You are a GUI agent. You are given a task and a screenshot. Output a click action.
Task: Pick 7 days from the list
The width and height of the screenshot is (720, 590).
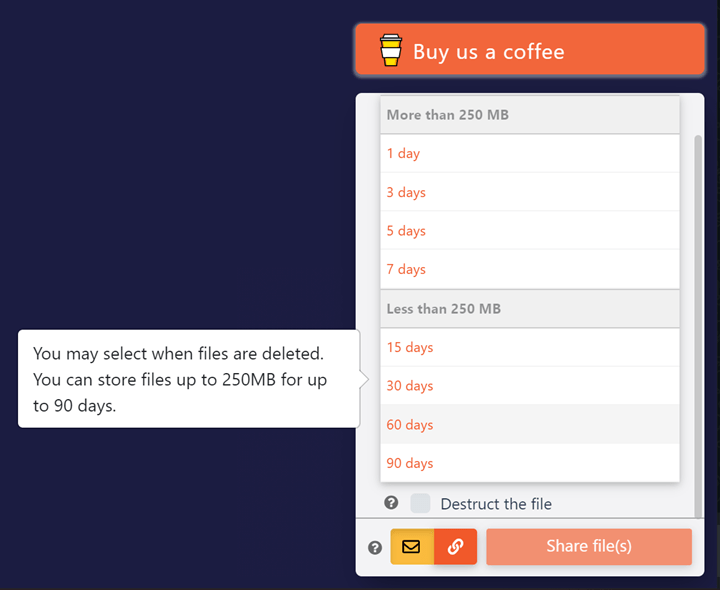pyautogui.click(x=530, y=269)
